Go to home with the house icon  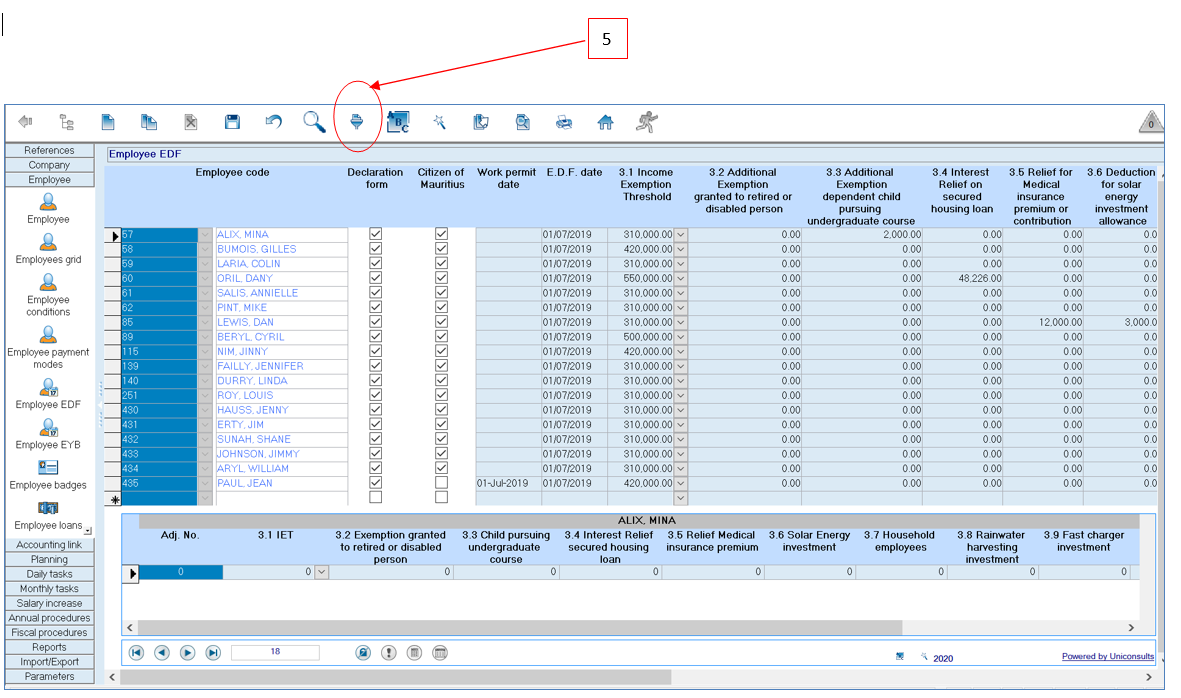[605, 121]
